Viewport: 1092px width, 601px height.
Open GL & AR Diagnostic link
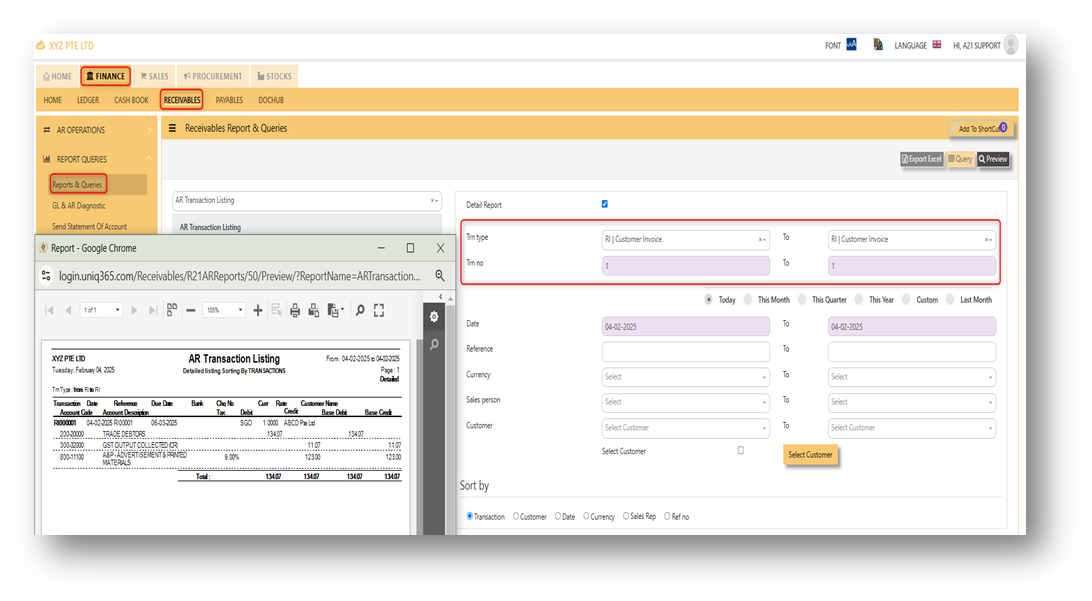click(79, 205)
